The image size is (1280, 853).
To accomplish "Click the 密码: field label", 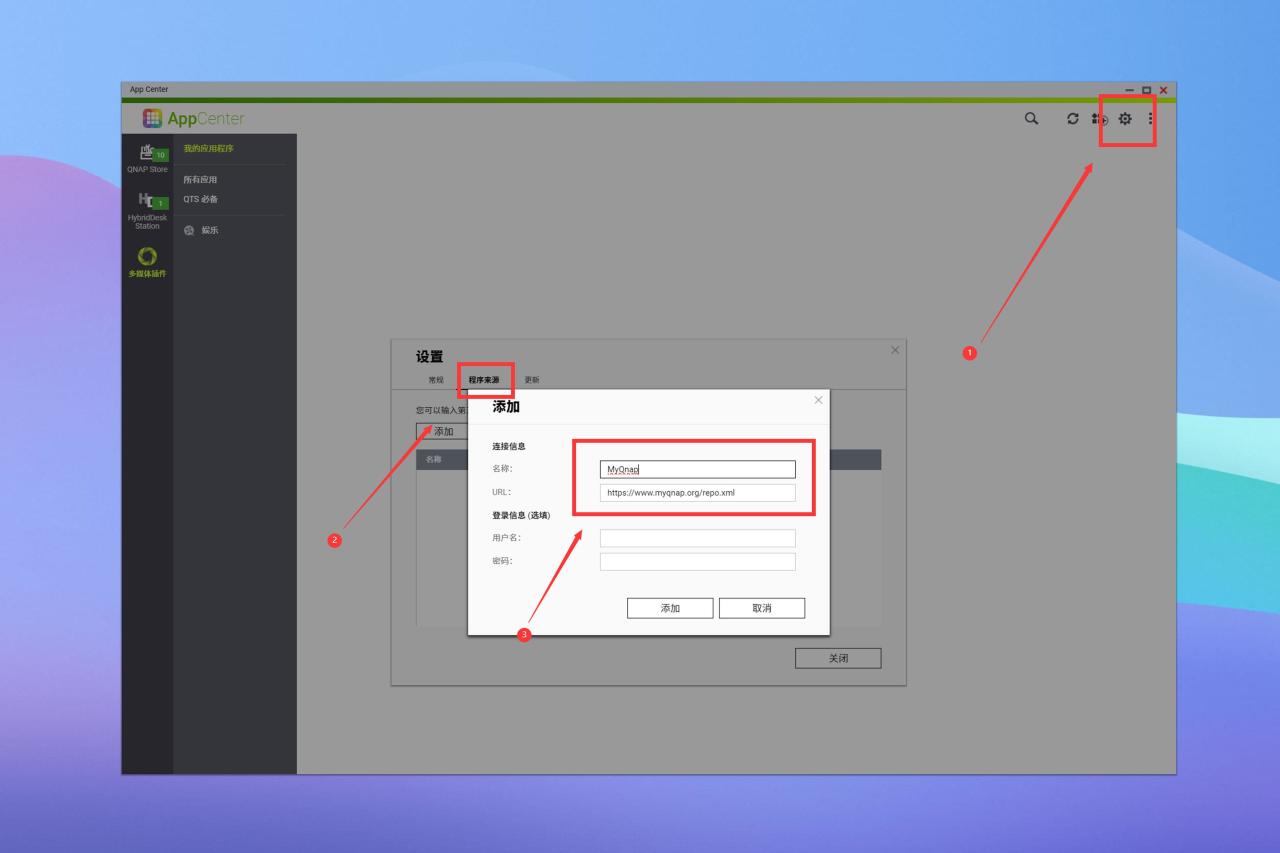I will 502,561.
